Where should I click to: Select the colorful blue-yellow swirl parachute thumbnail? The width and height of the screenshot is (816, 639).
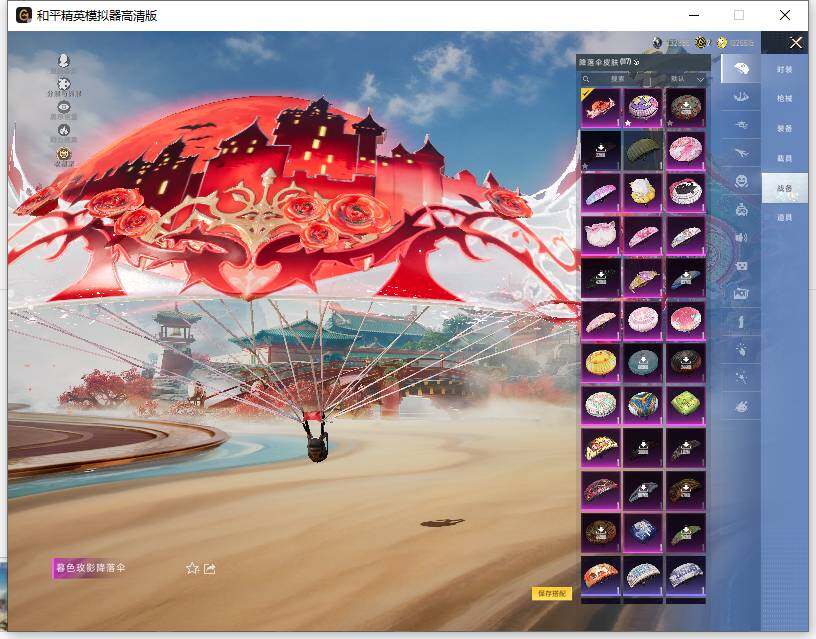643,405
